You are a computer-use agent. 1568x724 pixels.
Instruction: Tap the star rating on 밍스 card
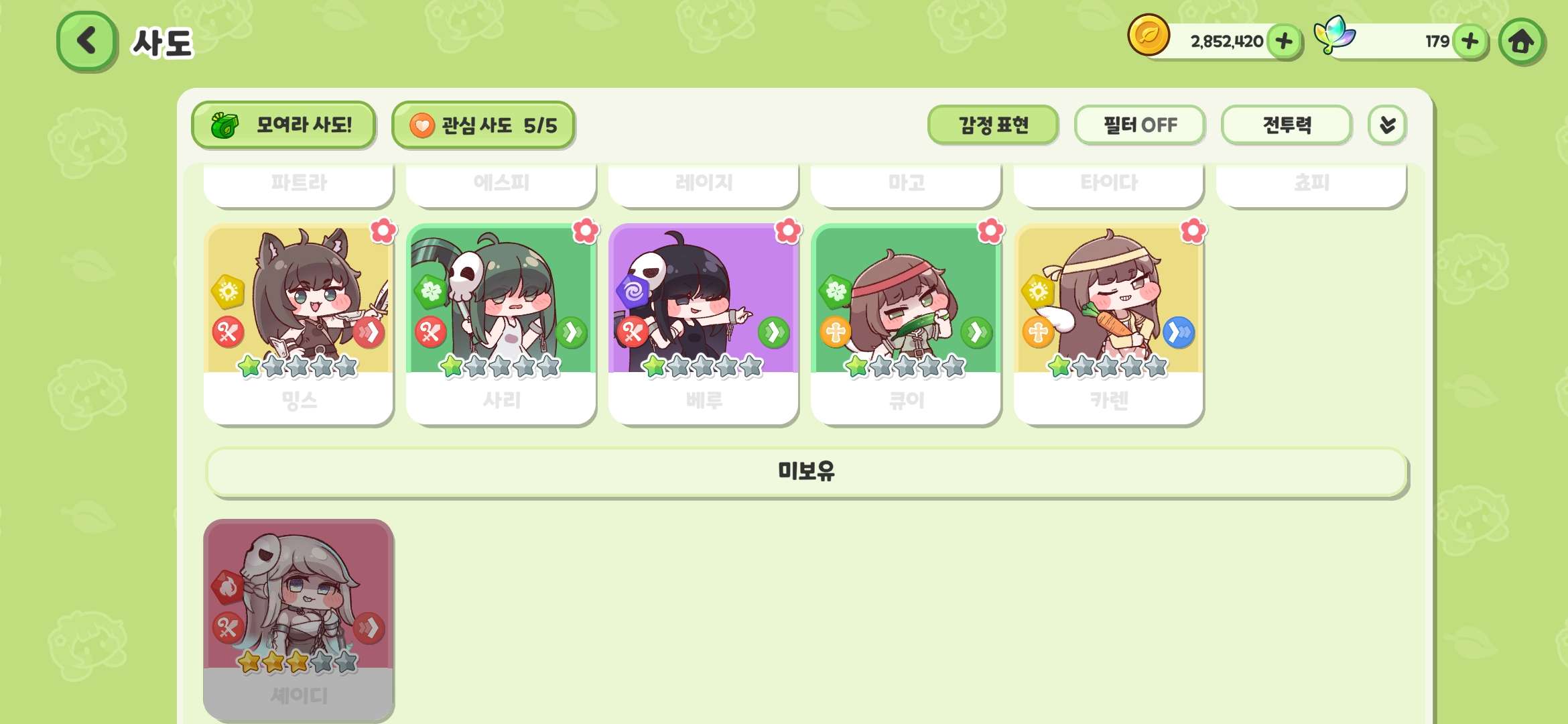298,367
